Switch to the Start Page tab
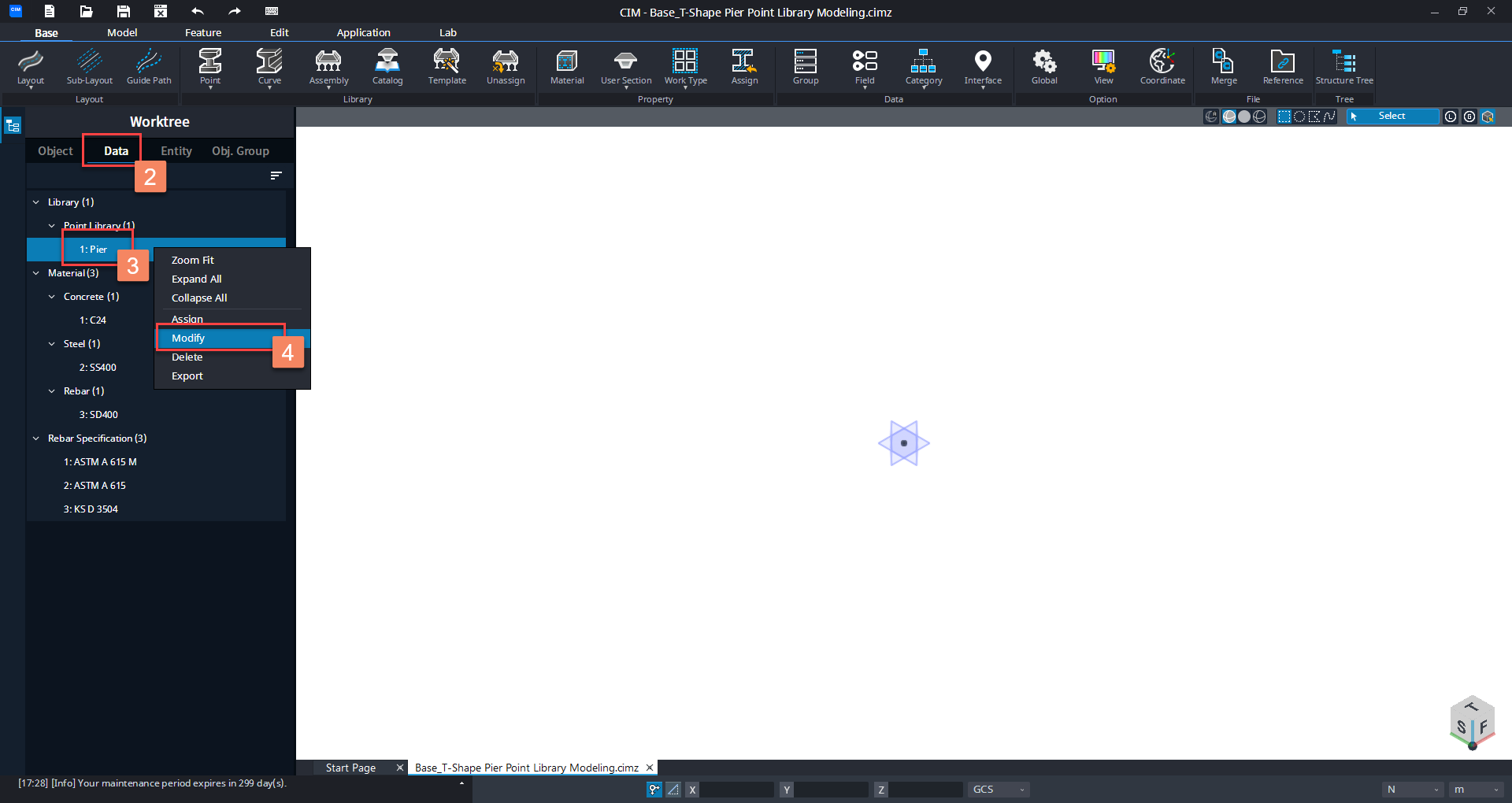The height and width of the screenshot is (803, 1512). pyautogui.click(x=350, y=768)
